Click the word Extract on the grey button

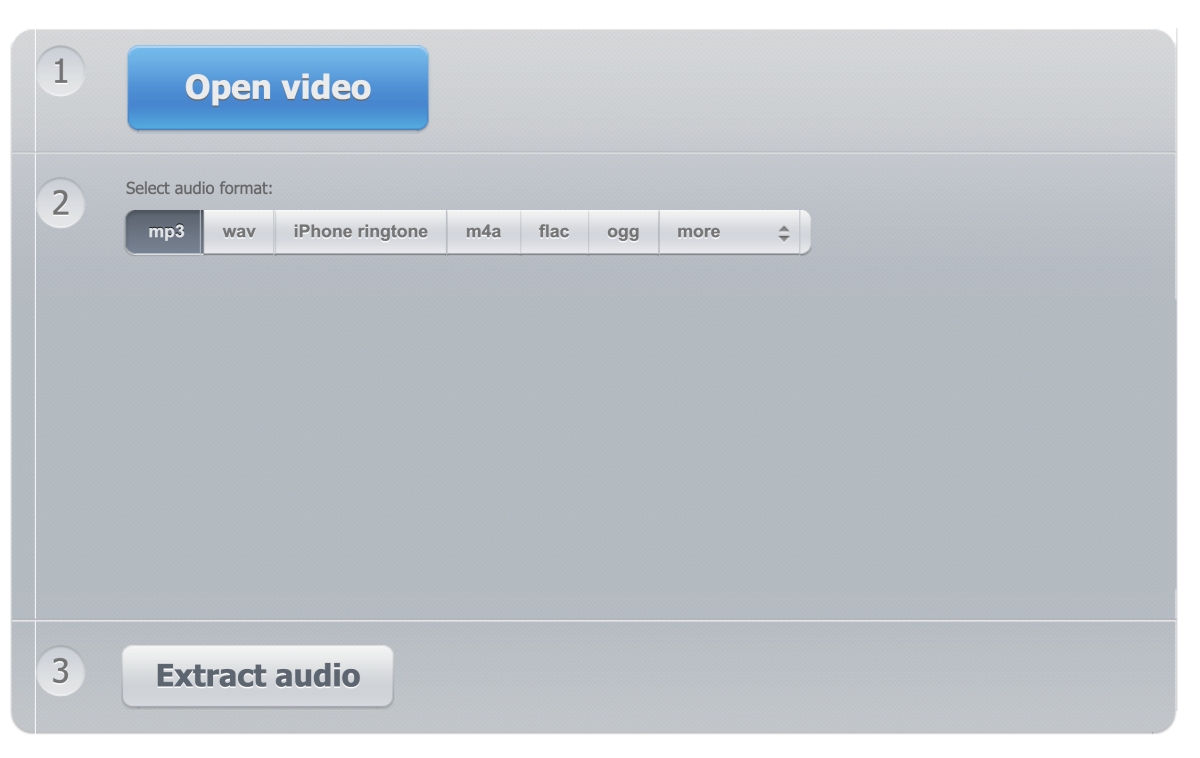click(206, 676)
